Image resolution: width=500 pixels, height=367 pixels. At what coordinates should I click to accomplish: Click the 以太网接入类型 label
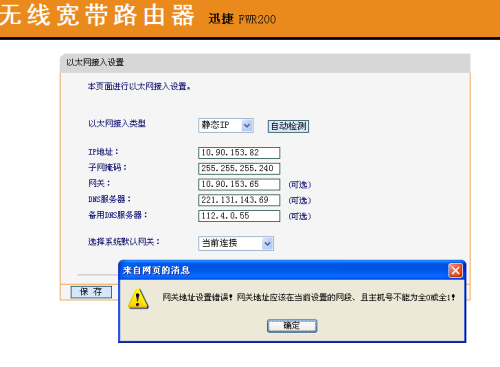117,124
